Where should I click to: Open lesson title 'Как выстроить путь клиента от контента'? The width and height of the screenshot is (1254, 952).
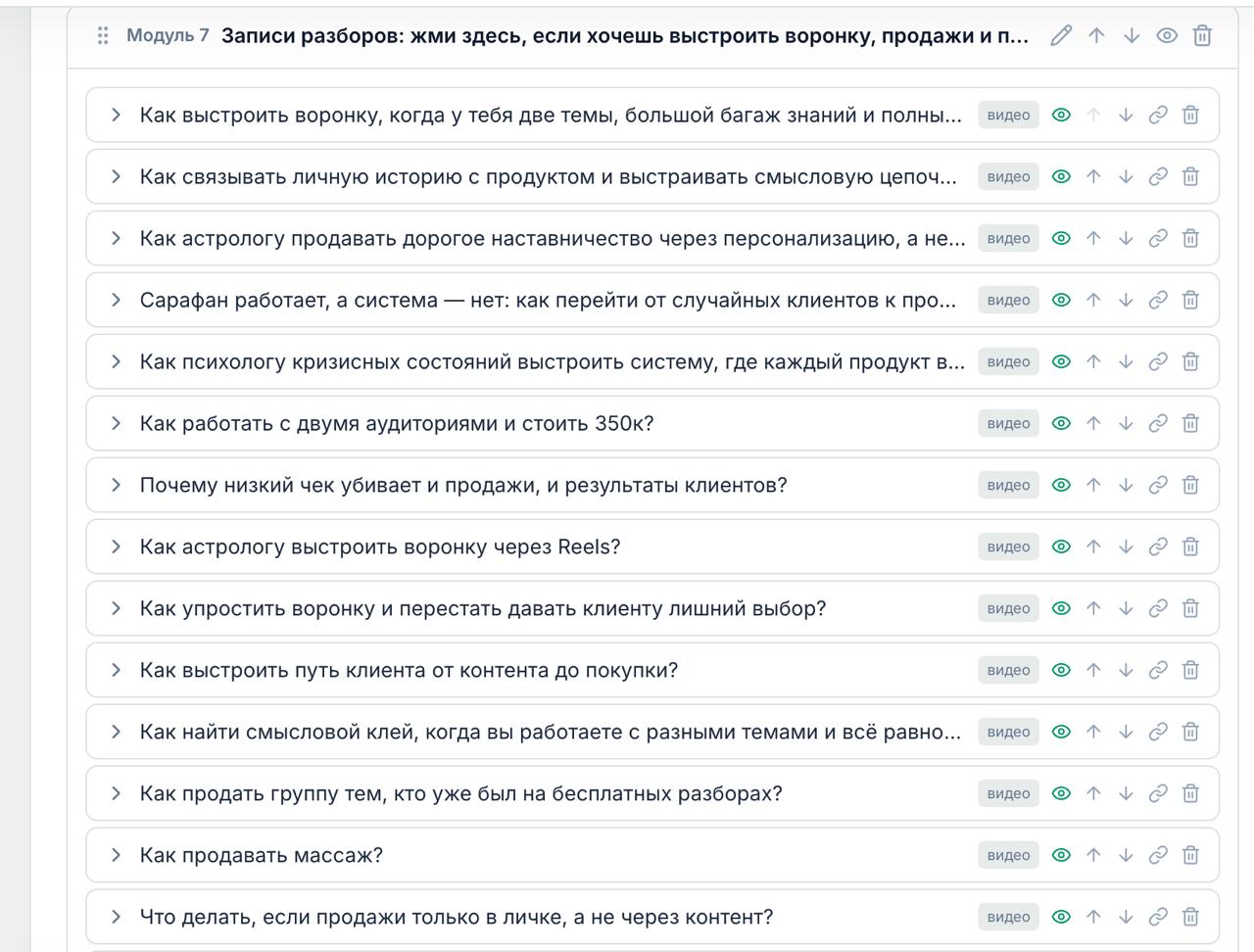click(x=410, y=670)
